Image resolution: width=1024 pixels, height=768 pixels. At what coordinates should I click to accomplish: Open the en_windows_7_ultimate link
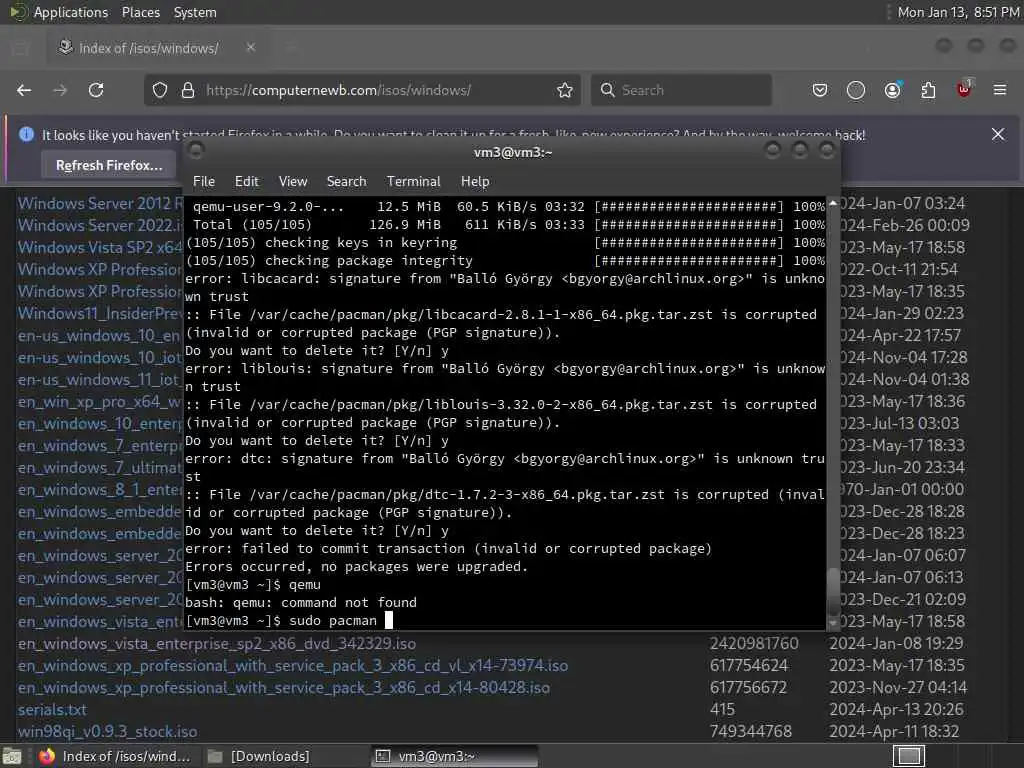tap(100, 468)
